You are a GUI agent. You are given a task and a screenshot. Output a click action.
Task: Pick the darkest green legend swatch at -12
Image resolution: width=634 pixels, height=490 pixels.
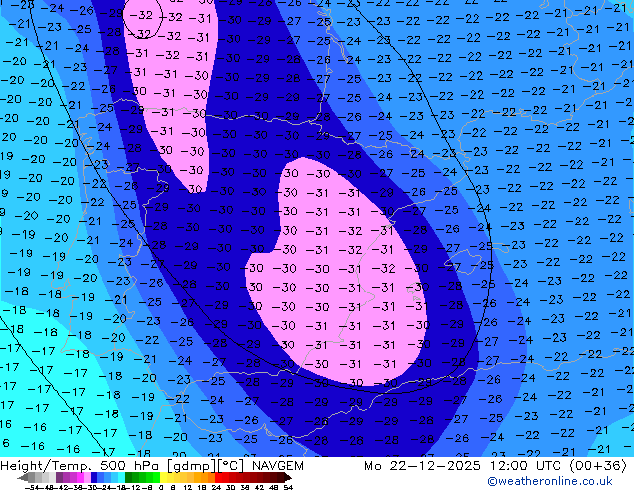pos(128,477)
